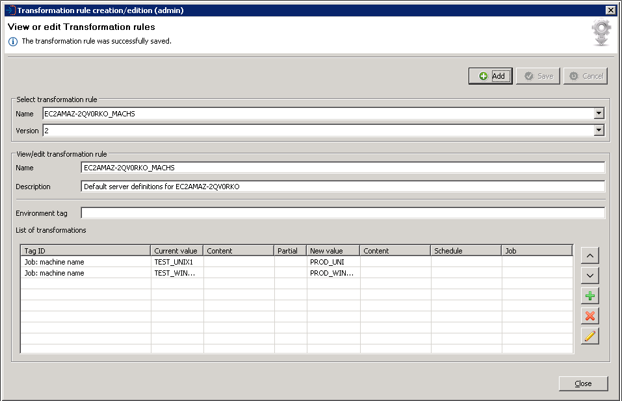
Task: Click the Schedule column header
Action: [466, 251]
